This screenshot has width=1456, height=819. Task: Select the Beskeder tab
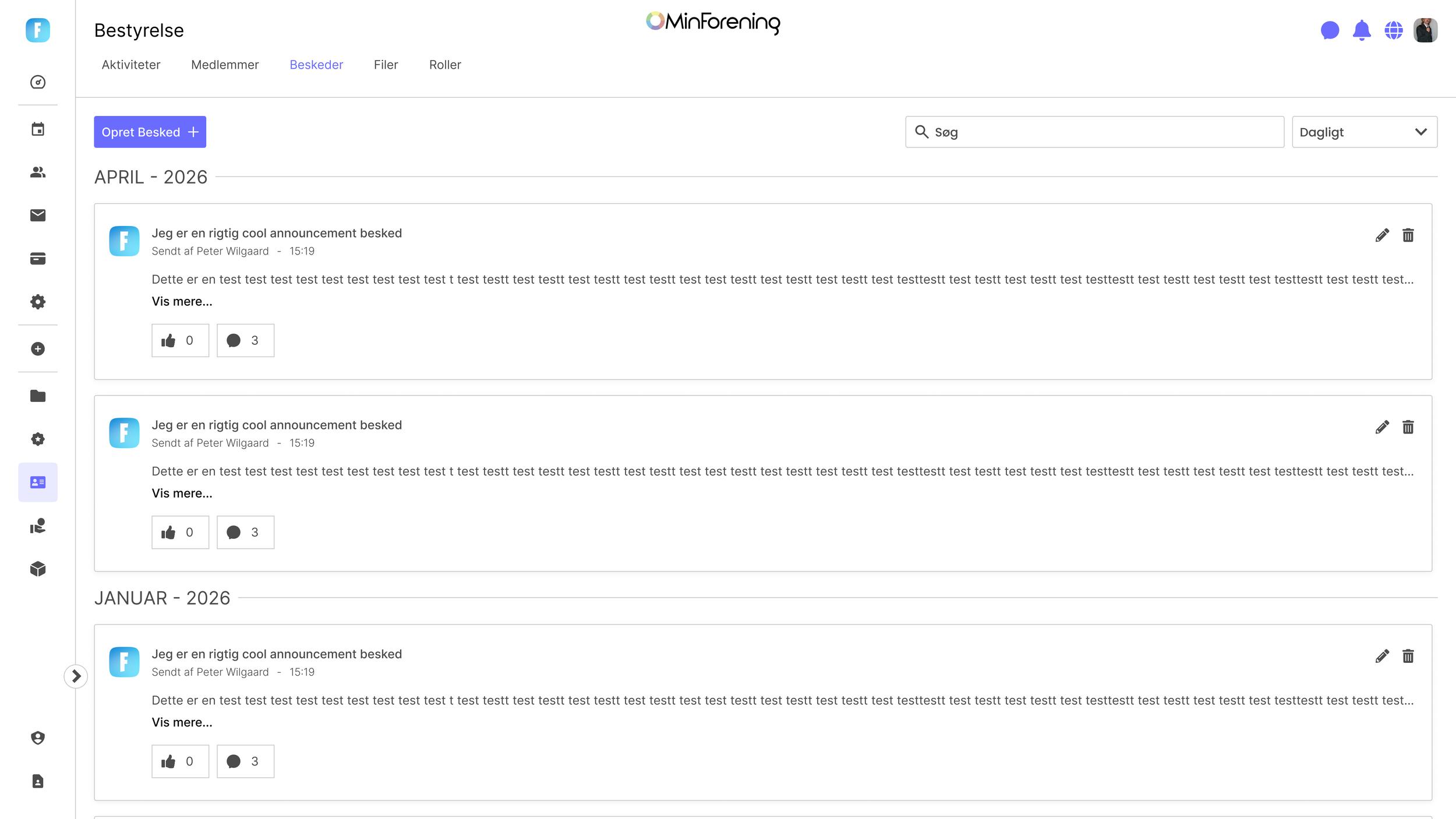(x=316, y=65)
